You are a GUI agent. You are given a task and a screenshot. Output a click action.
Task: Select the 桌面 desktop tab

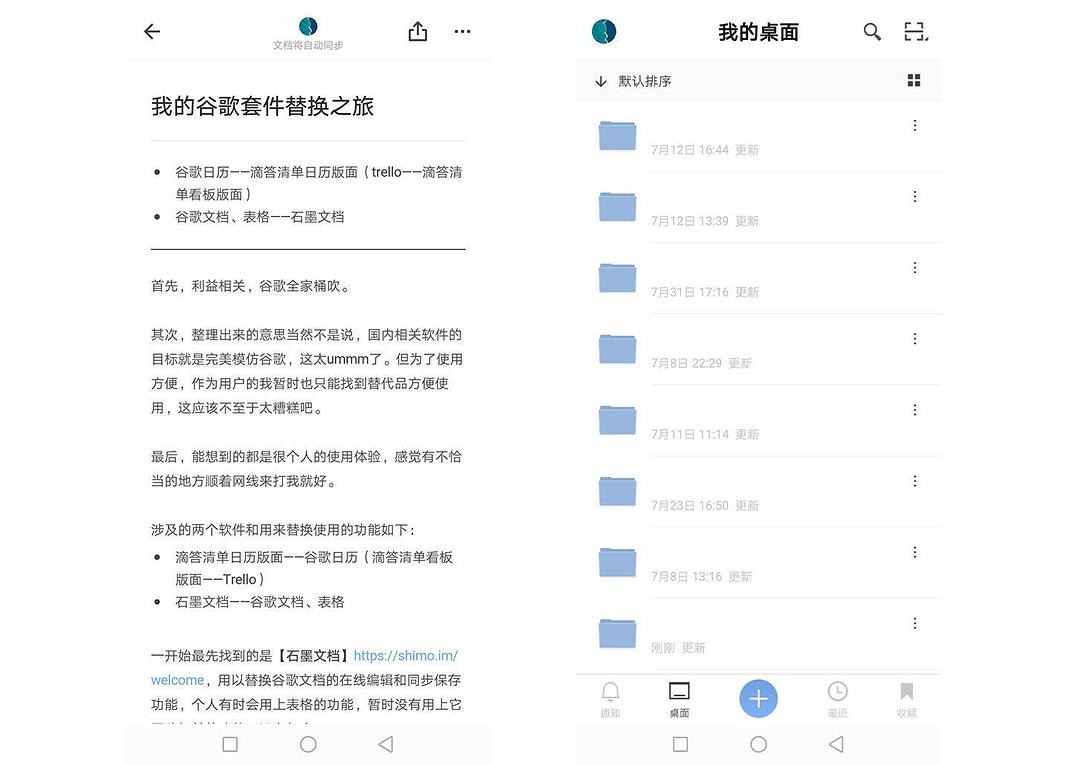pos(679,700)
